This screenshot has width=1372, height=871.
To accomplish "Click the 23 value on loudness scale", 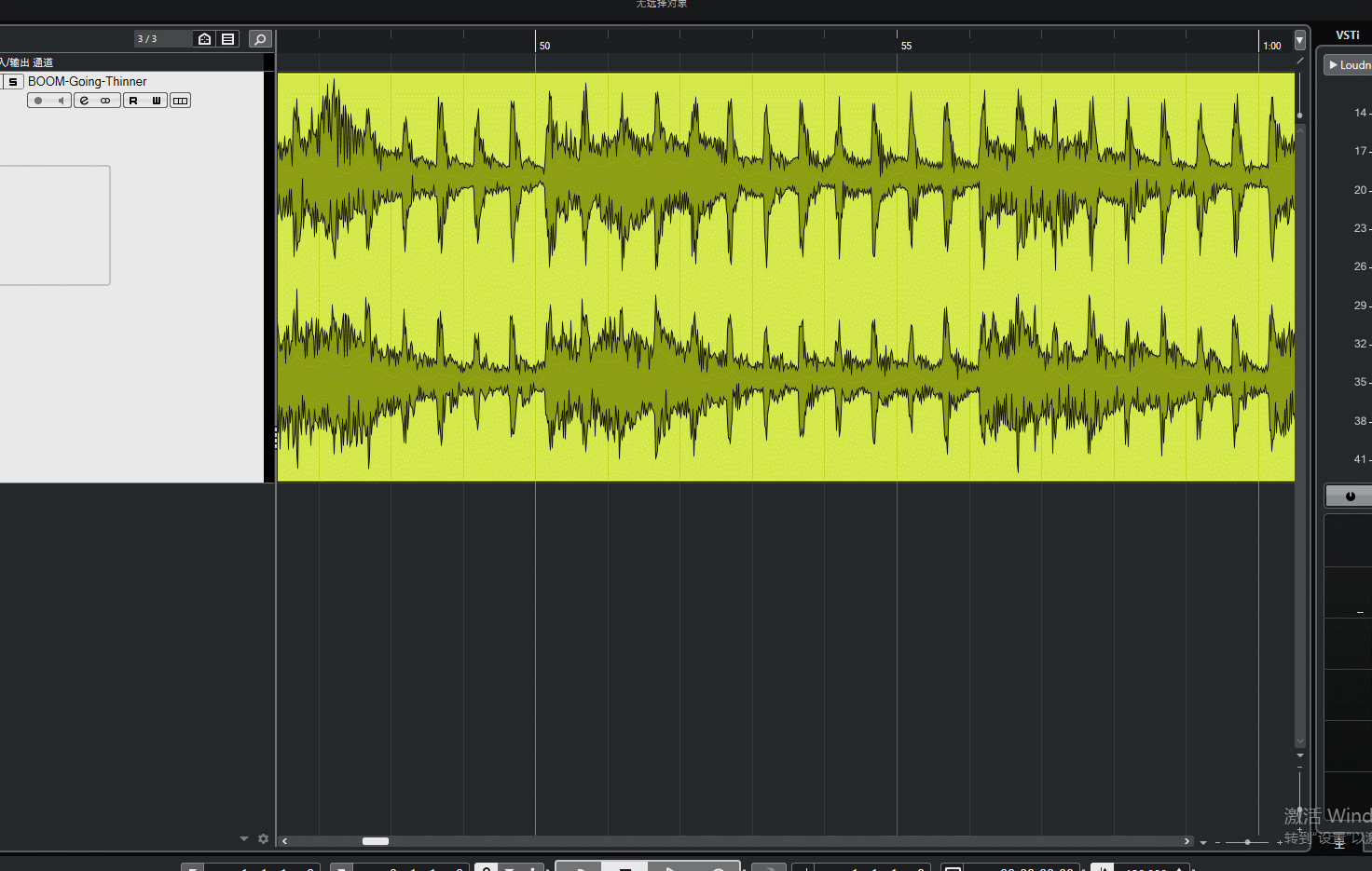I will click(x=1360, y=228).
